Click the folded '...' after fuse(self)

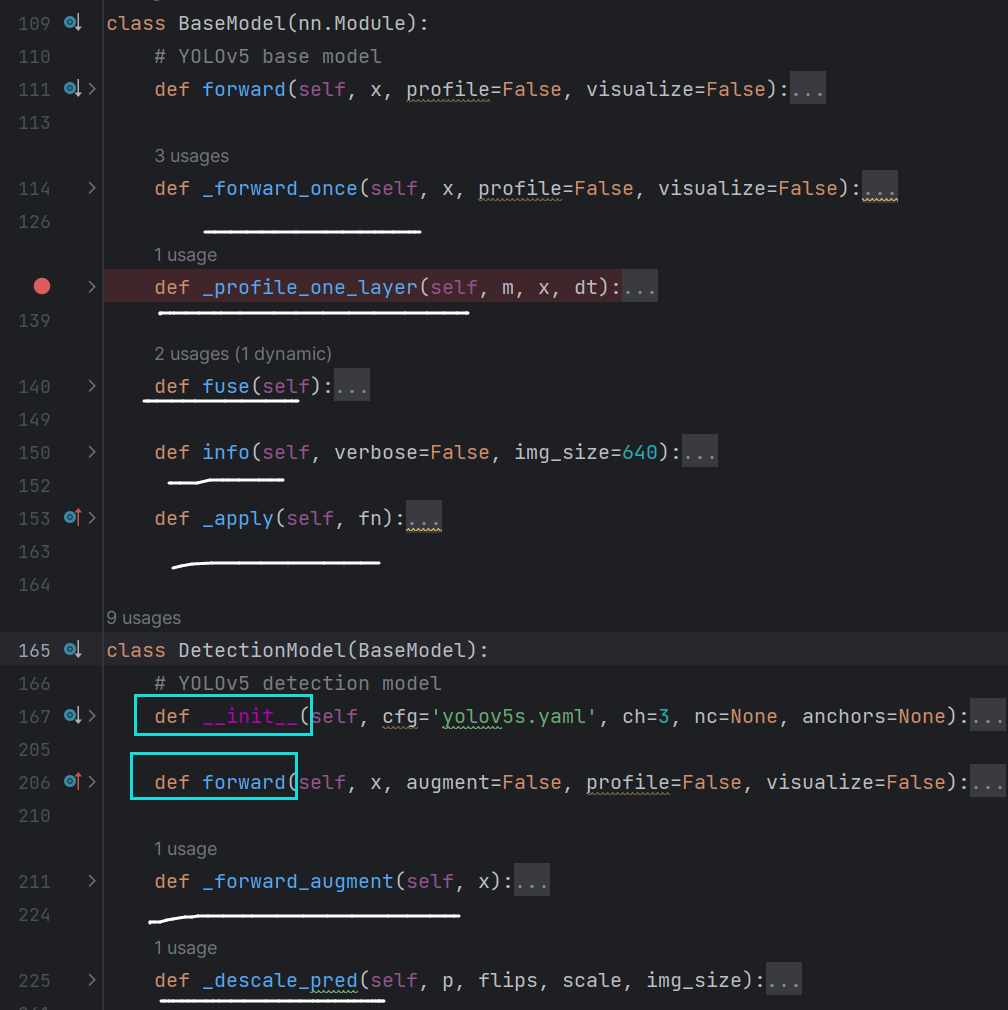coord(352,385)
